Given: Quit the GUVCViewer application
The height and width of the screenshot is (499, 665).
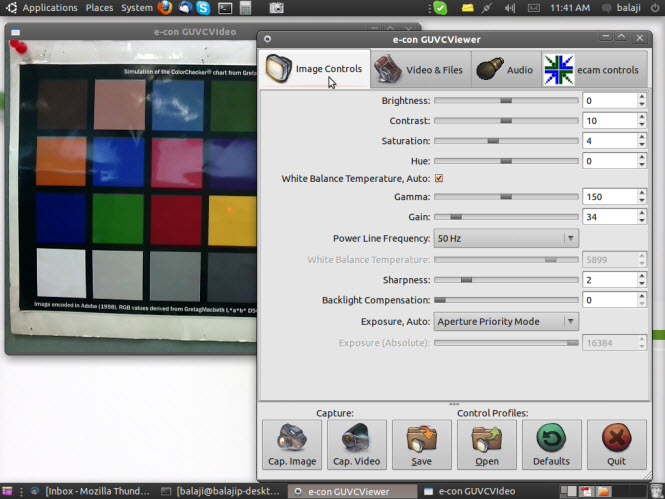Looking at the screenshot, I should click(x=617, y=445).
